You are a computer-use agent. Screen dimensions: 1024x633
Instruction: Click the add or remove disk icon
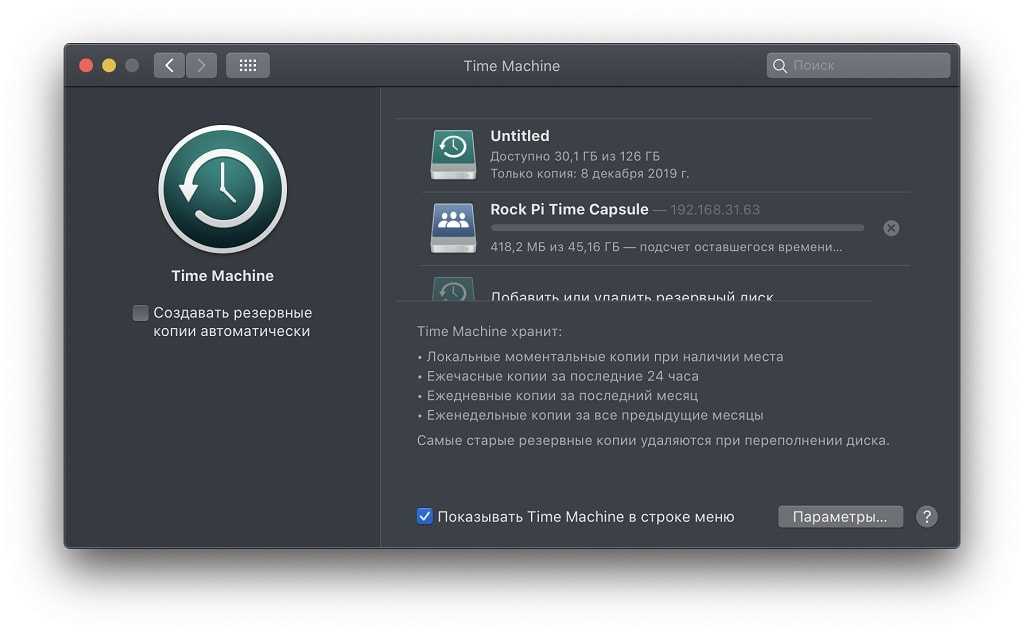[x=453, y=290]
